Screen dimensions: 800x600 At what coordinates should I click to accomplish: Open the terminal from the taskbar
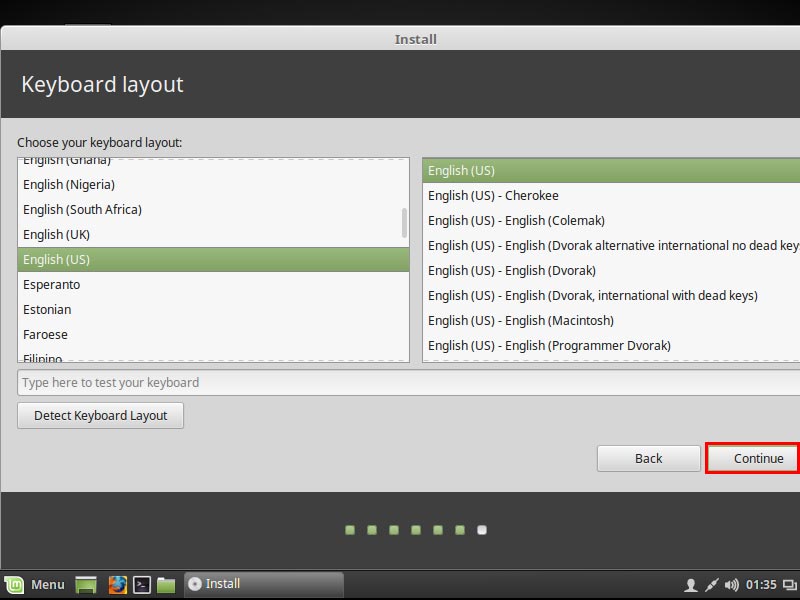143,584
